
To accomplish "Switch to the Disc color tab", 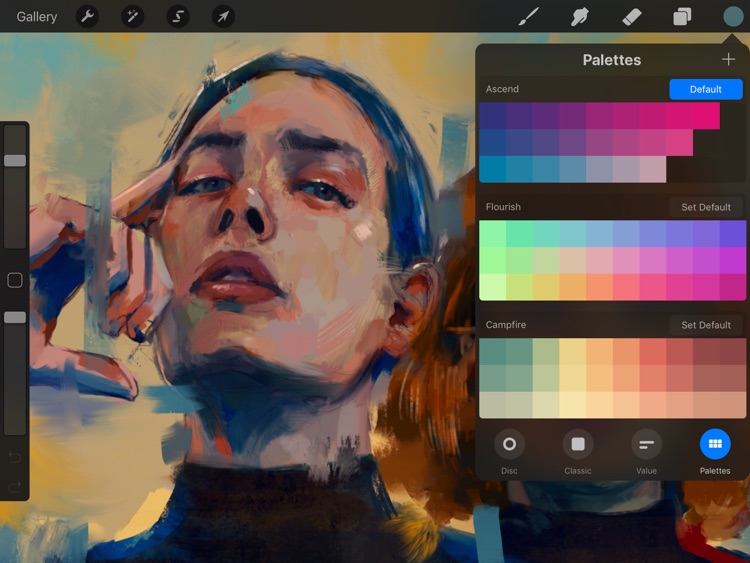I will [509, 444].
